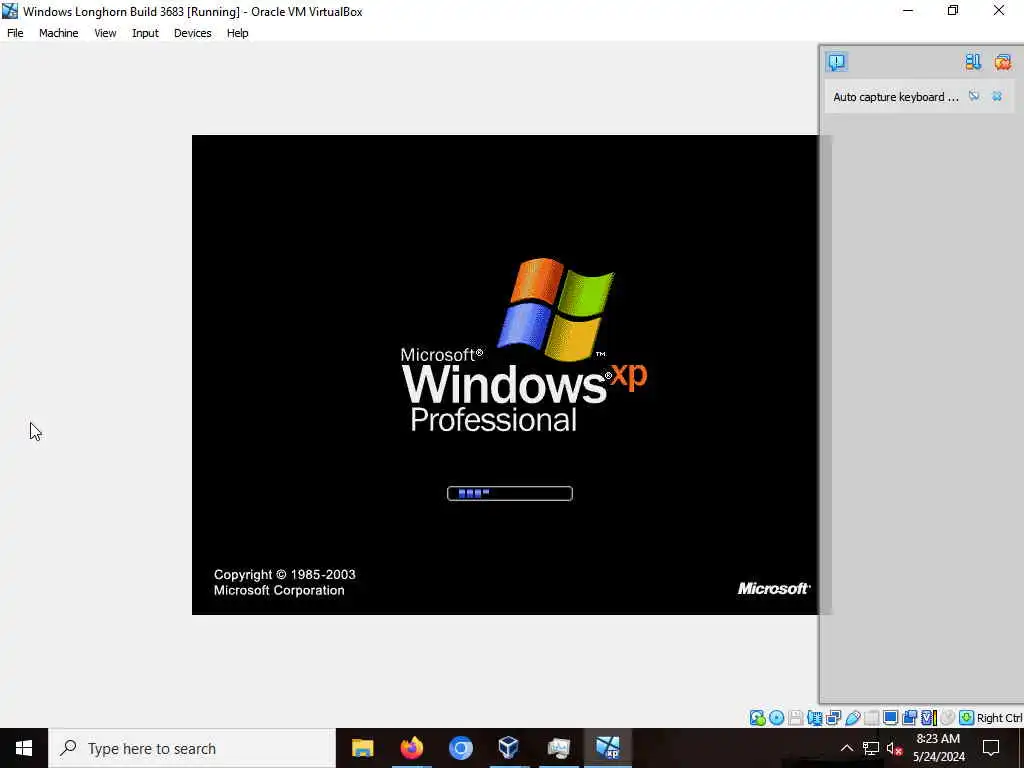
Task: Click the network tray icon
Action: click(871, 748)
